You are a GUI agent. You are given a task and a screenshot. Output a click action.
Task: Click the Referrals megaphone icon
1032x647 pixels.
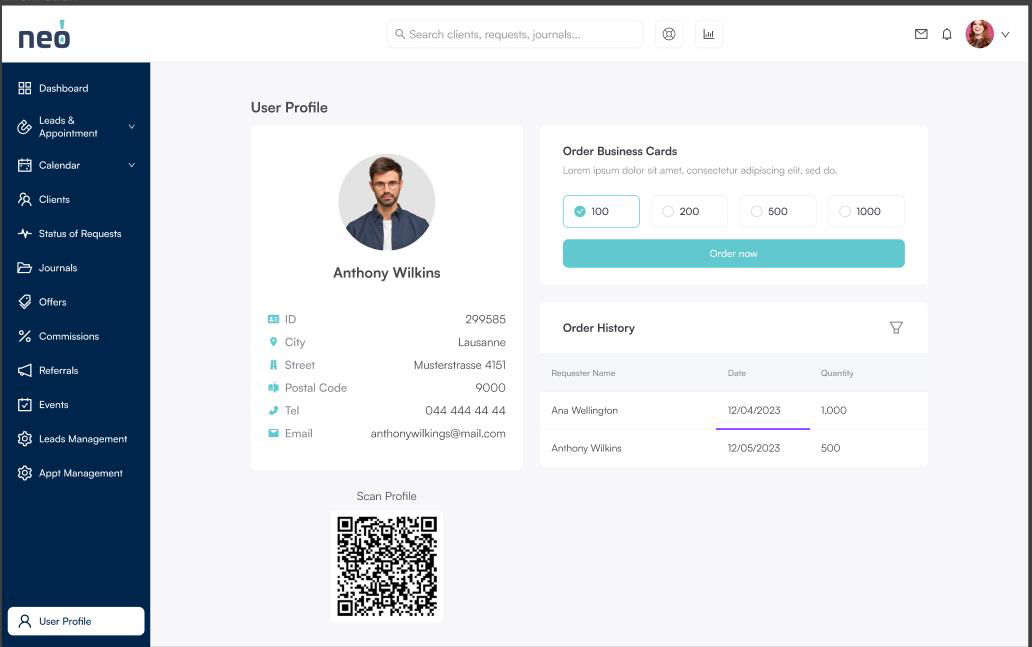pos(25,370)
